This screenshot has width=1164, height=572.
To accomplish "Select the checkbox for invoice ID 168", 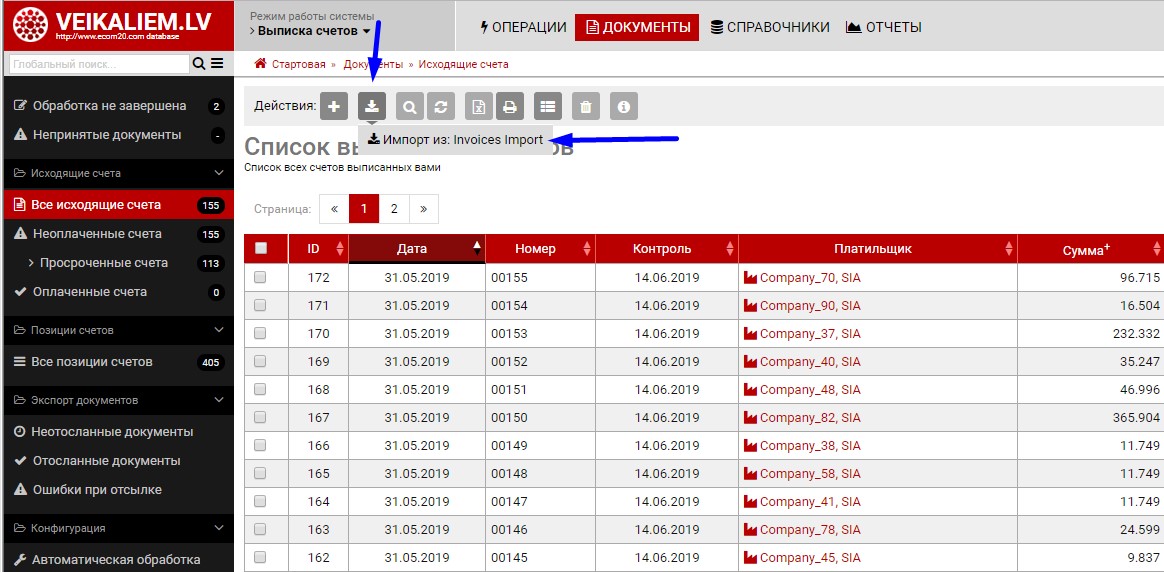I will 261,390.
